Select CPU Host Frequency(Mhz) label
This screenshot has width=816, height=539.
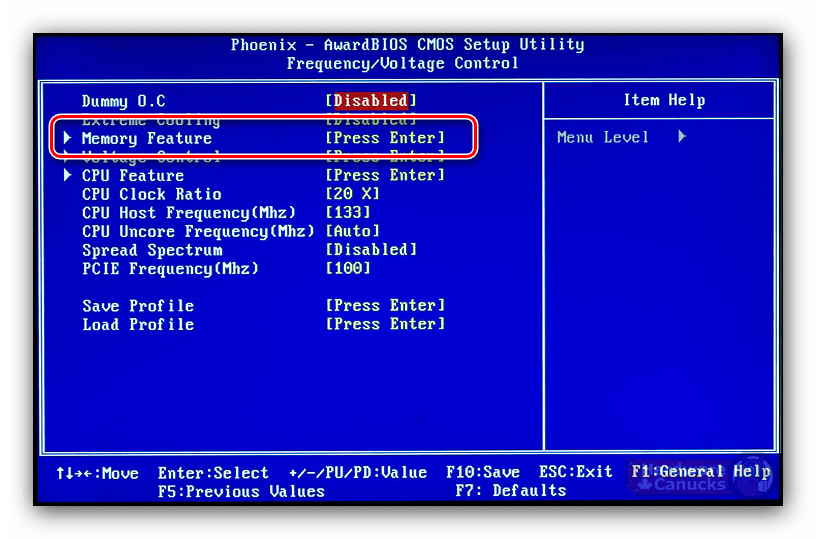pyautogui.click(x=188, y=213)
